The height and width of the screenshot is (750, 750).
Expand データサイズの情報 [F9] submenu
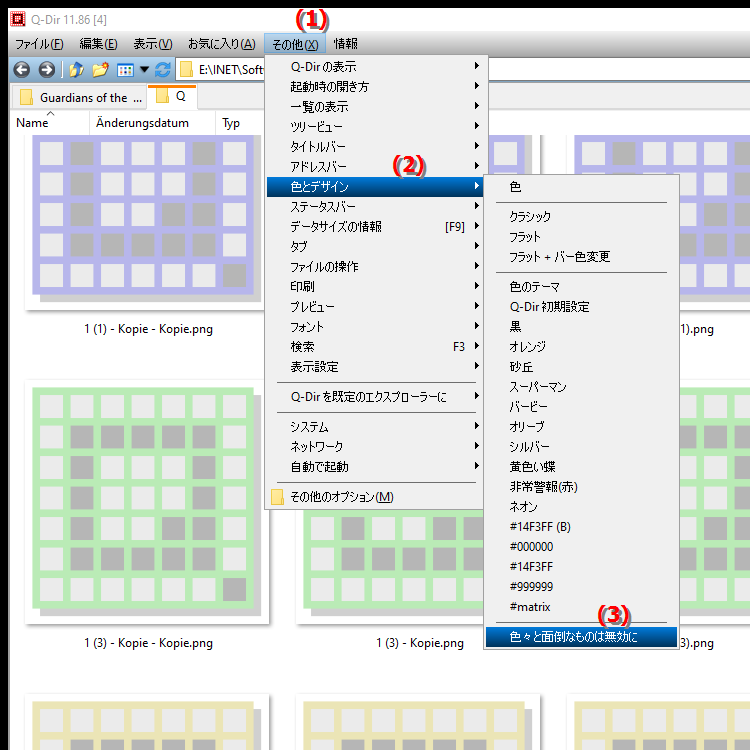pyautogui.click(x=375, y=227)
